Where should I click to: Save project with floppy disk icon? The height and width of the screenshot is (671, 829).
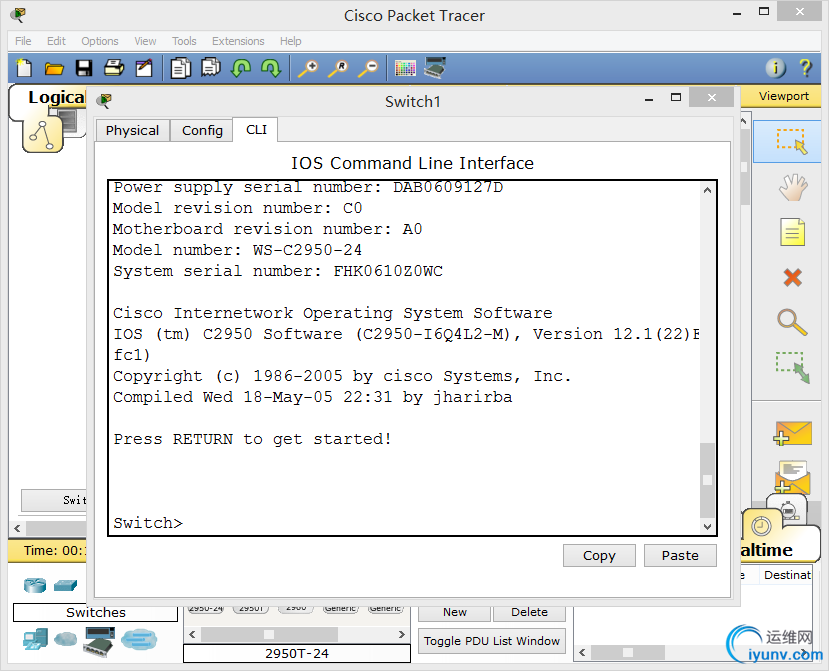pyautogui.click(x=84, y=68)
